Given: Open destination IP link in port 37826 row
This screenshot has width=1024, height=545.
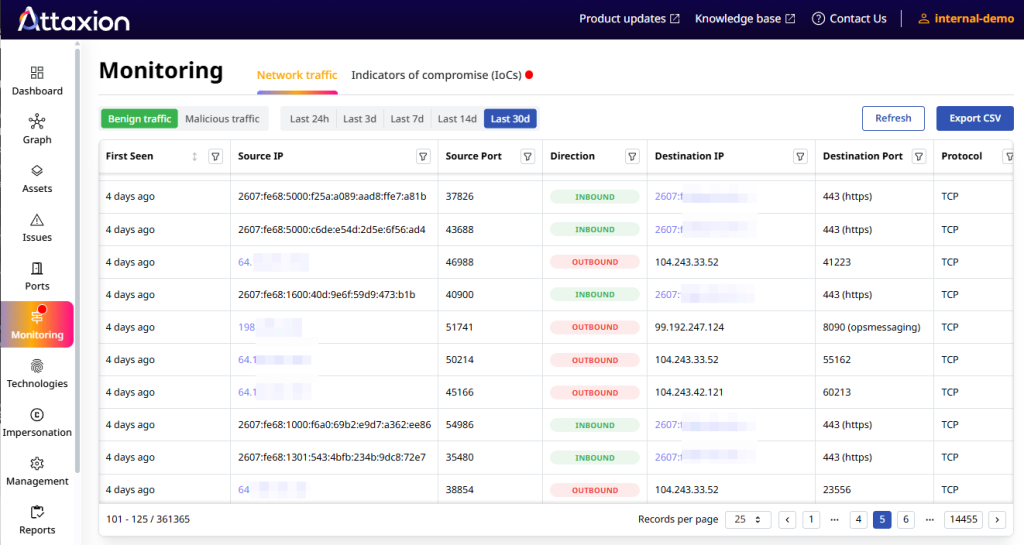Looking at the screenshot, I should [704, 196].
